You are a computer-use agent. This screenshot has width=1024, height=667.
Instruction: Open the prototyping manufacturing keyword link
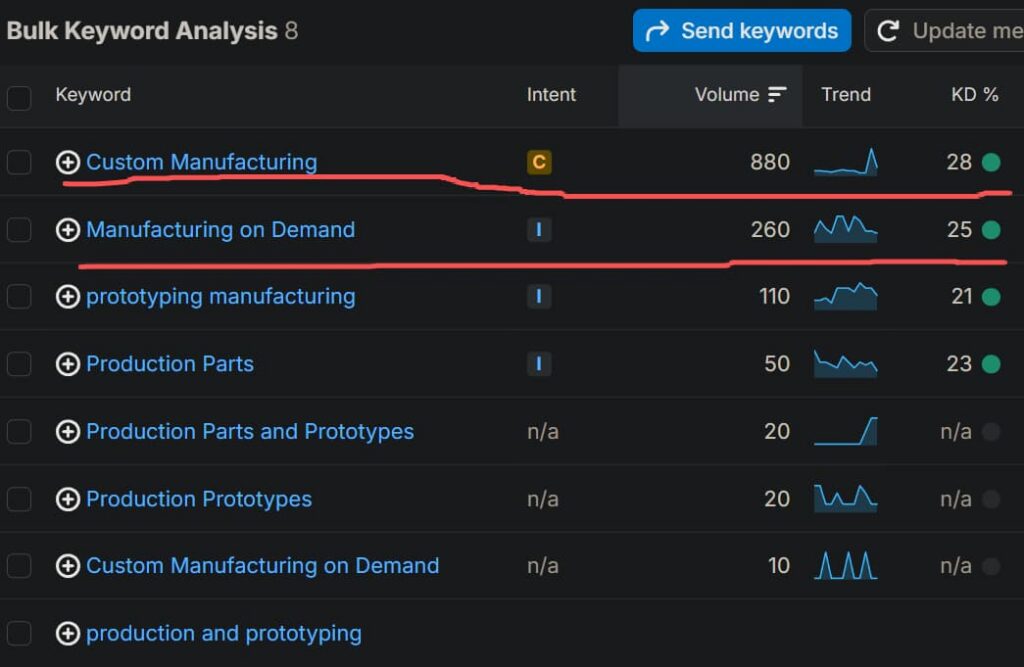point(221,297)
